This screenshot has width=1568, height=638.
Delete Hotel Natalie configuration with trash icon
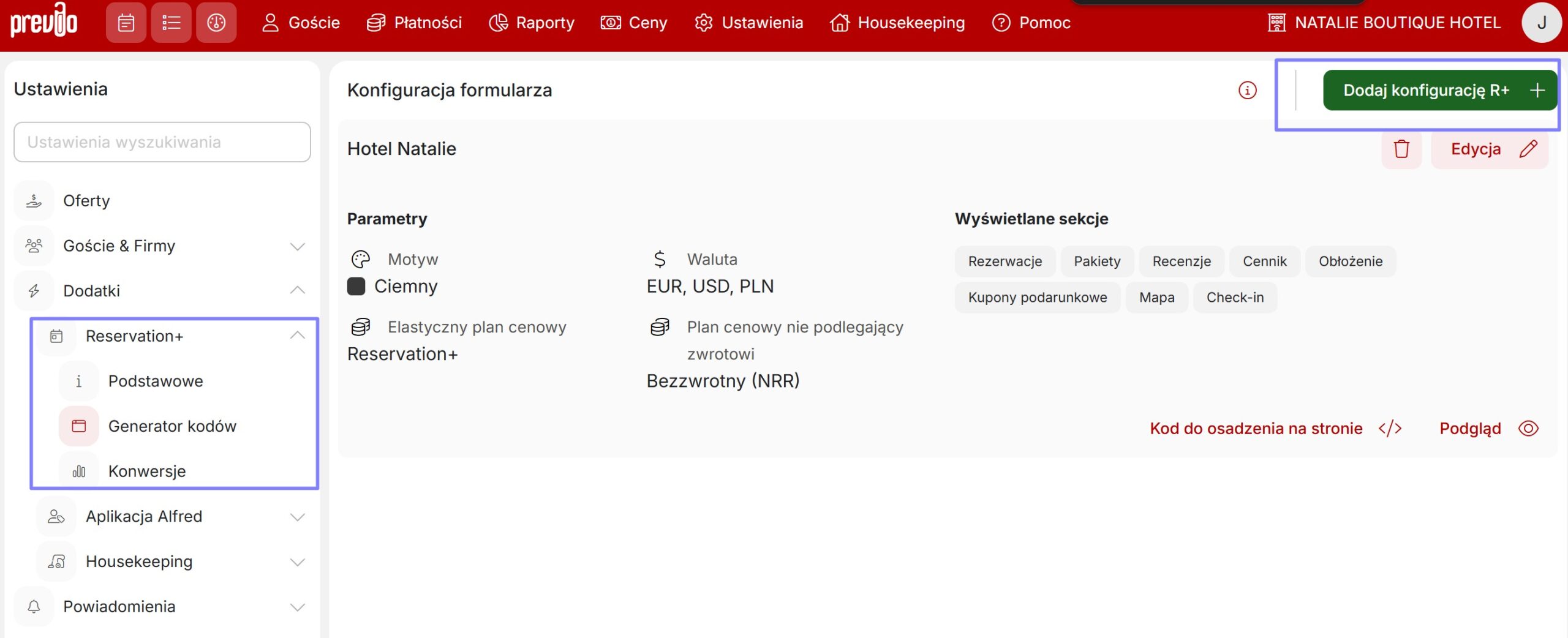pyautogui.click(x=1401, y=149)
